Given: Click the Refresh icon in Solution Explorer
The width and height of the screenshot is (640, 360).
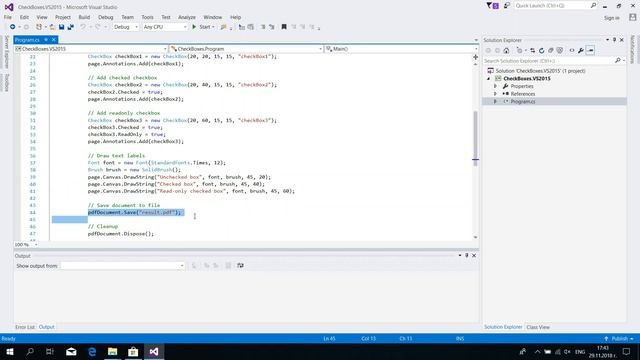Looking at the screenshot, I should tap(542, 50).
